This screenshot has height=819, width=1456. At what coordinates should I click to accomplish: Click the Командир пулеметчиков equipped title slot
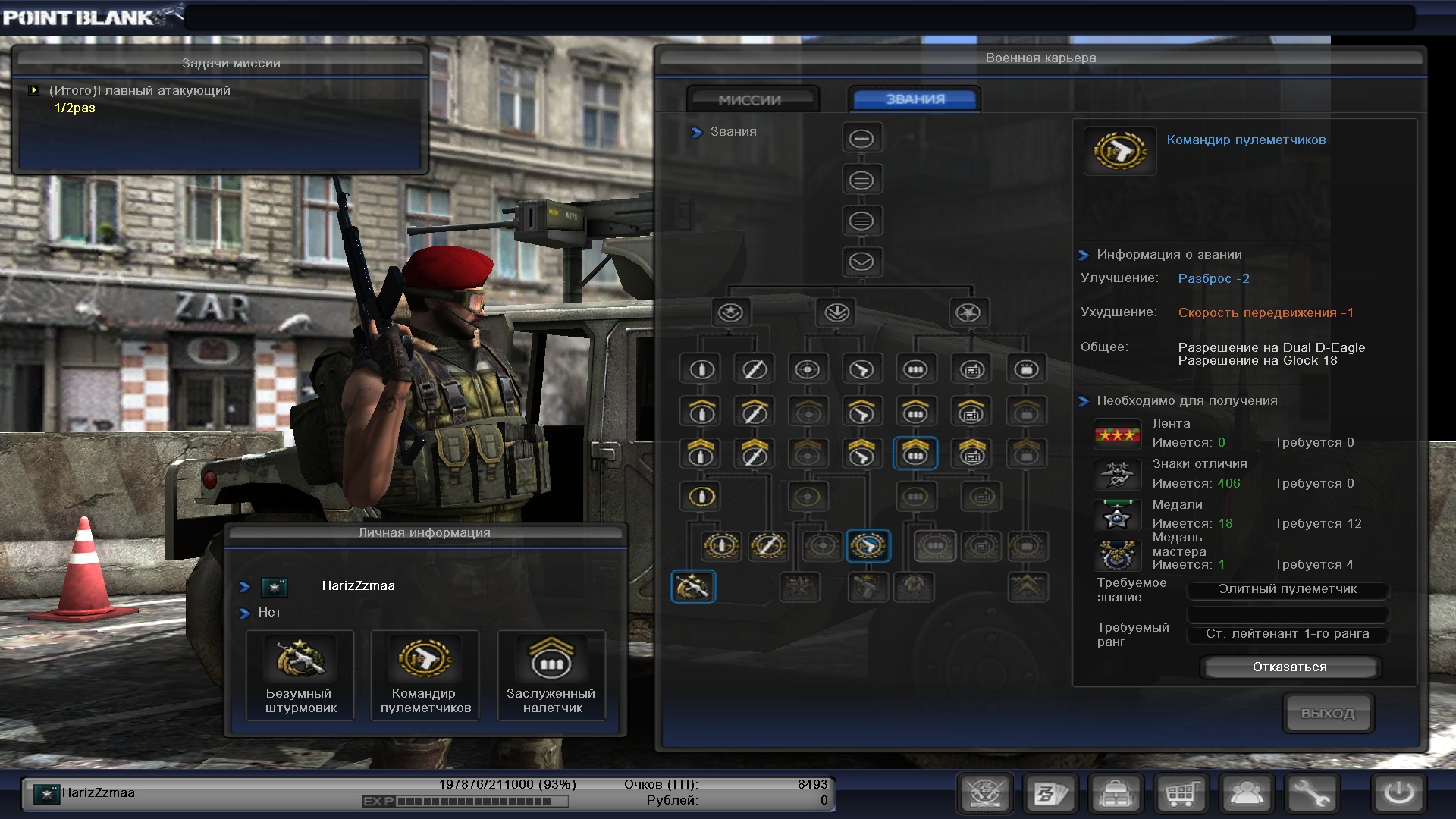pos(425,675)
